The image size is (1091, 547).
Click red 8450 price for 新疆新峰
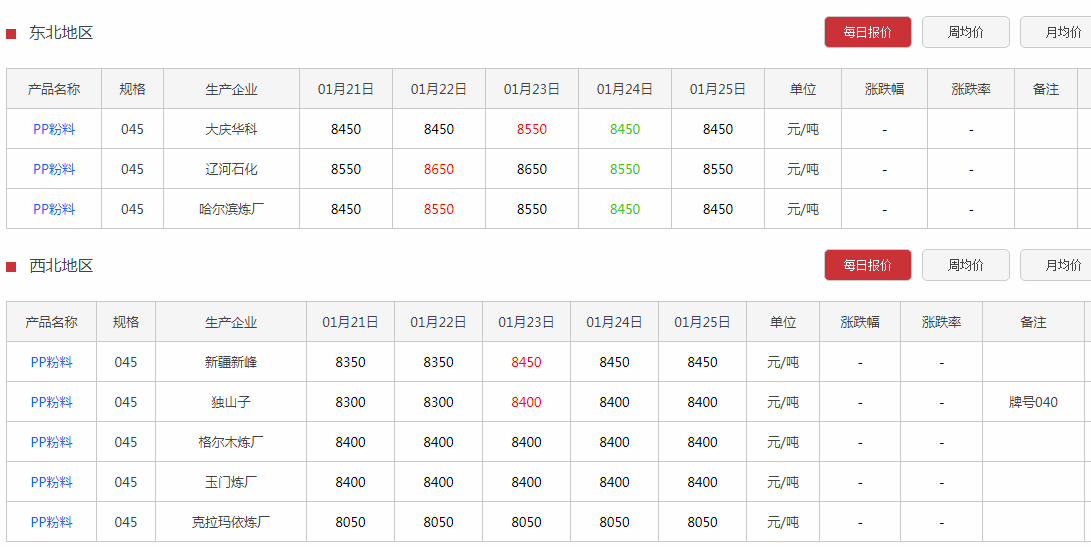coord(526,363)
